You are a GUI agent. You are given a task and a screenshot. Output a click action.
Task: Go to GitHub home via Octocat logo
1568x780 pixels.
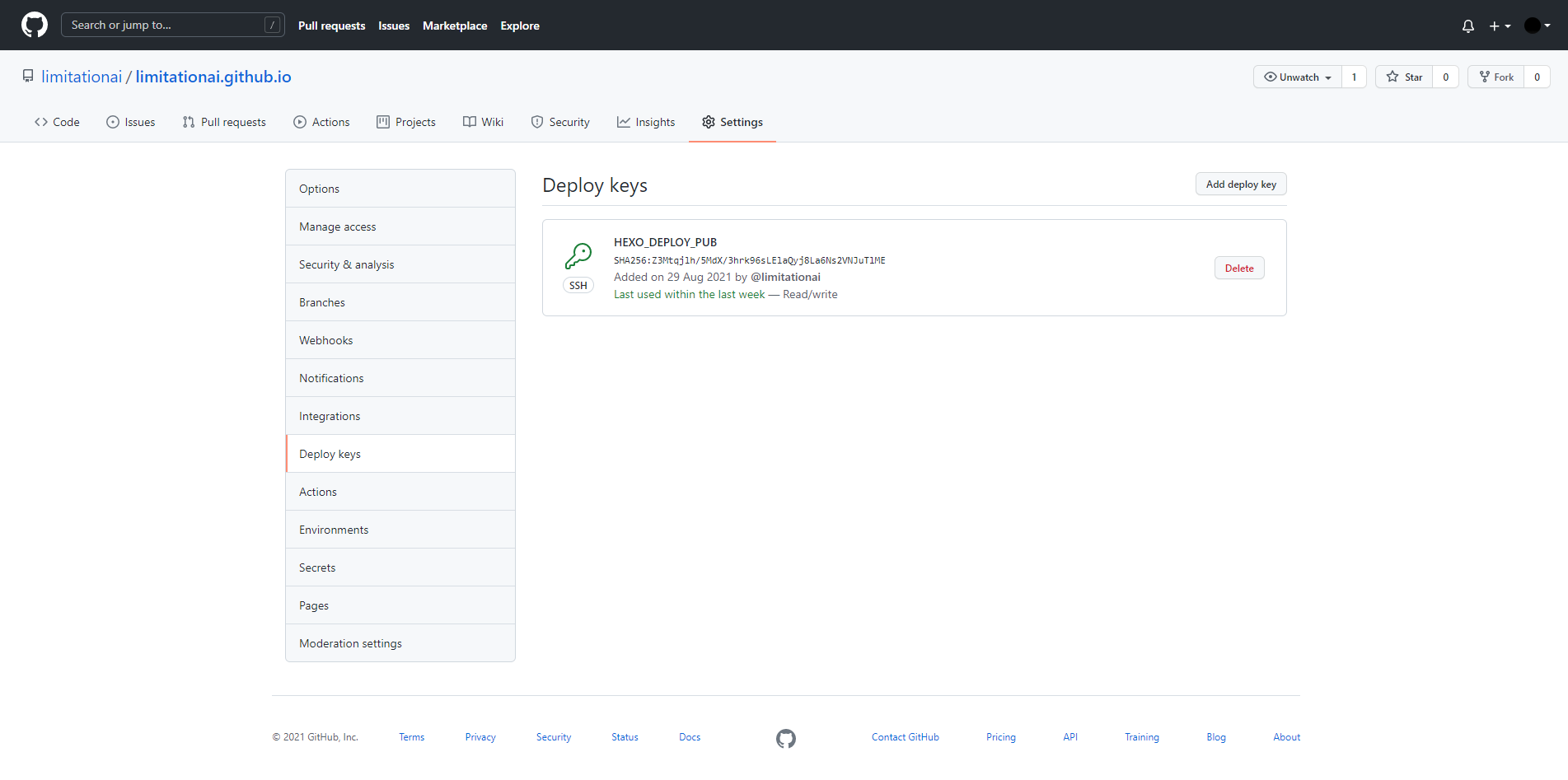[35, 25]
